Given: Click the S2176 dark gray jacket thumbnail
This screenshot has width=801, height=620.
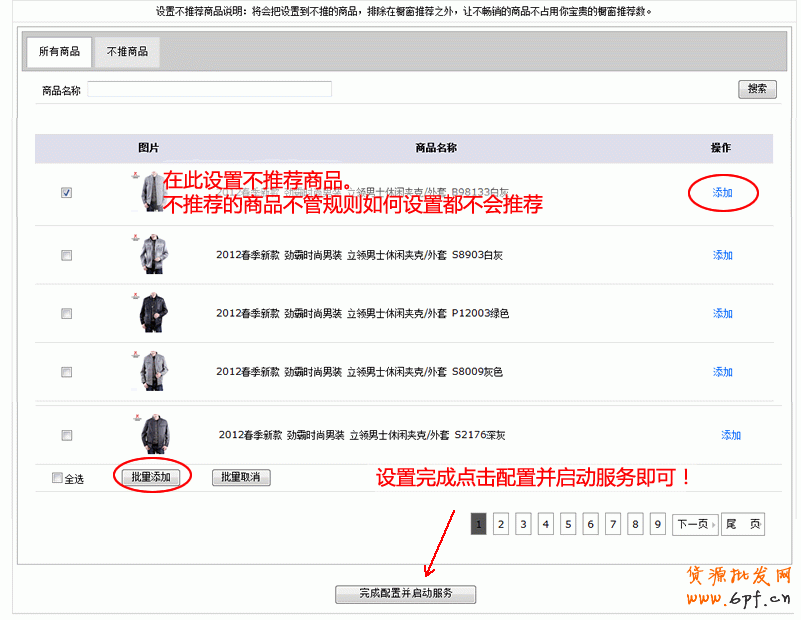Looking at the screenshot, I should [149, 435].
